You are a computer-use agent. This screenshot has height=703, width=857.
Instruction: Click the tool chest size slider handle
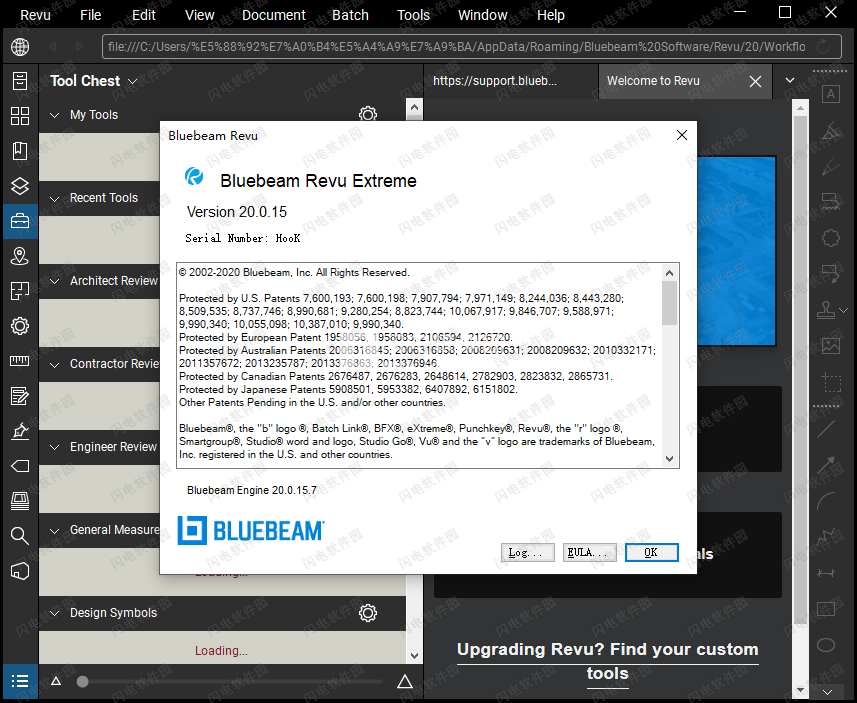click(x=83, y=681)
